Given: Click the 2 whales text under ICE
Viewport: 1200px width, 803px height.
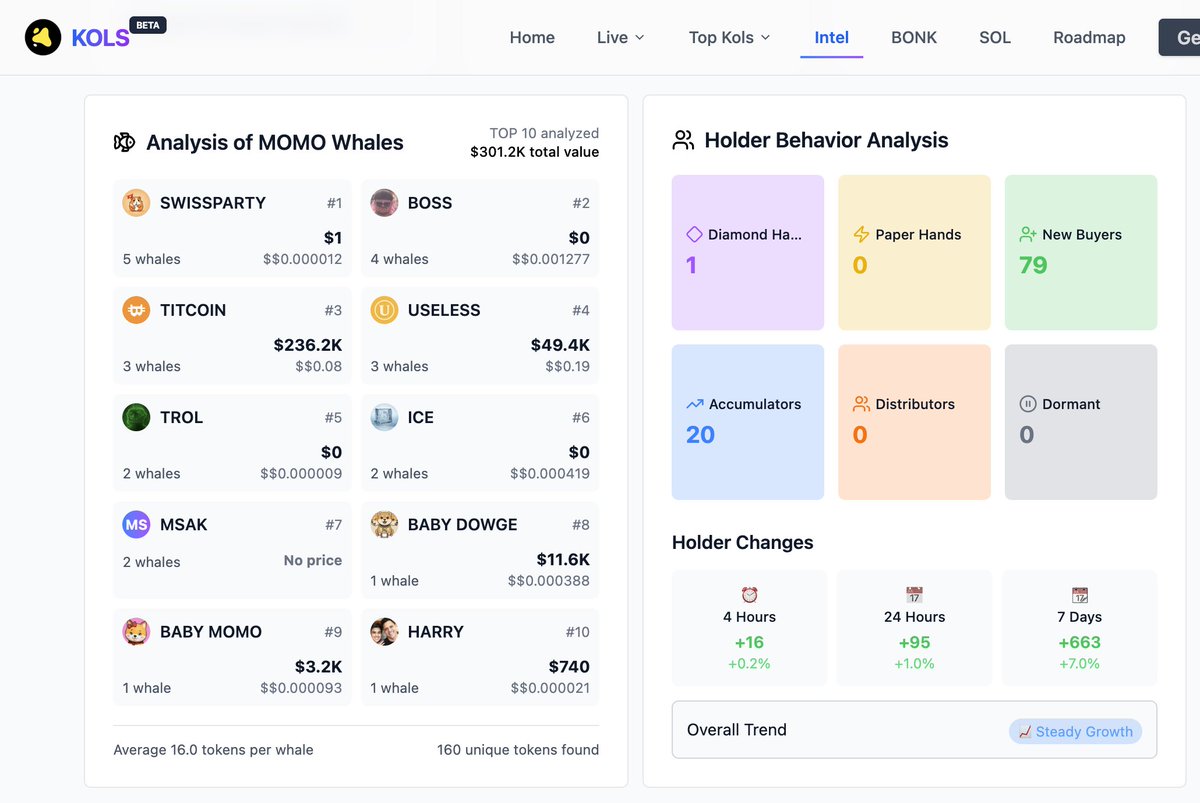Looking at the screenshot, I should (400, 474).
